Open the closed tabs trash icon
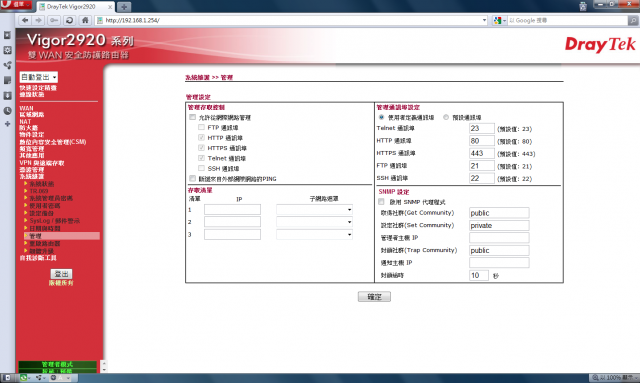Image resolution: width=640 pixels, height=383 pixels. point(583,6)
